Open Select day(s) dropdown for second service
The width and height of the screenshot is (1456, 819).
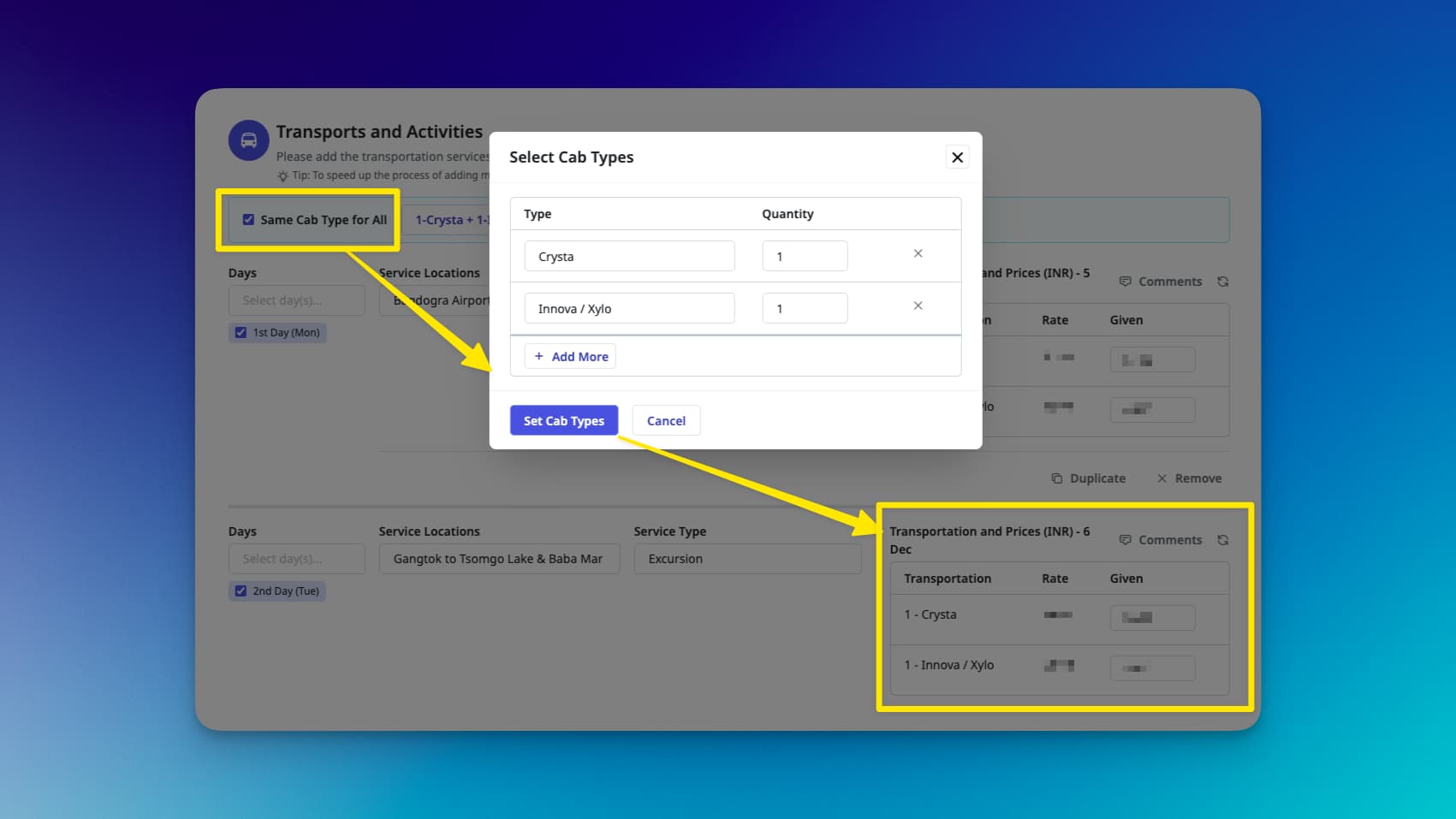[x=296, y=559]
